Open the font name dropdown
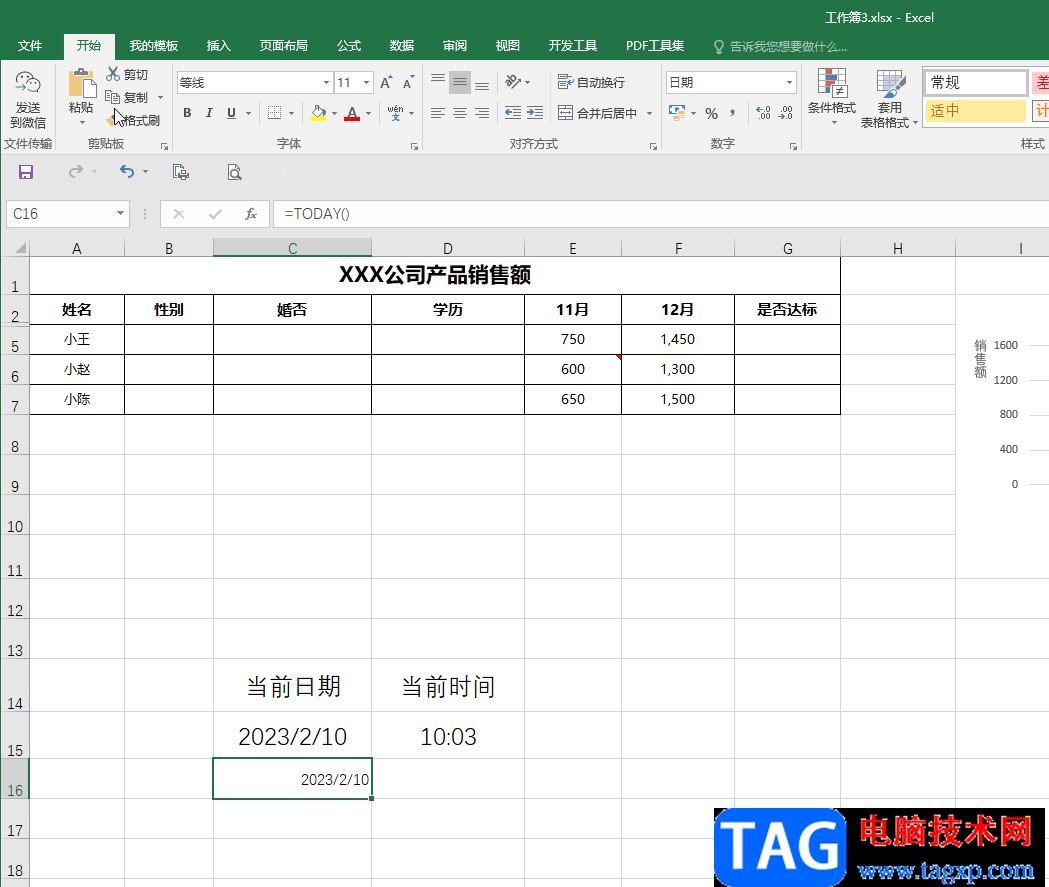This screenshot has height=887, width=1049. click(326, 82)
